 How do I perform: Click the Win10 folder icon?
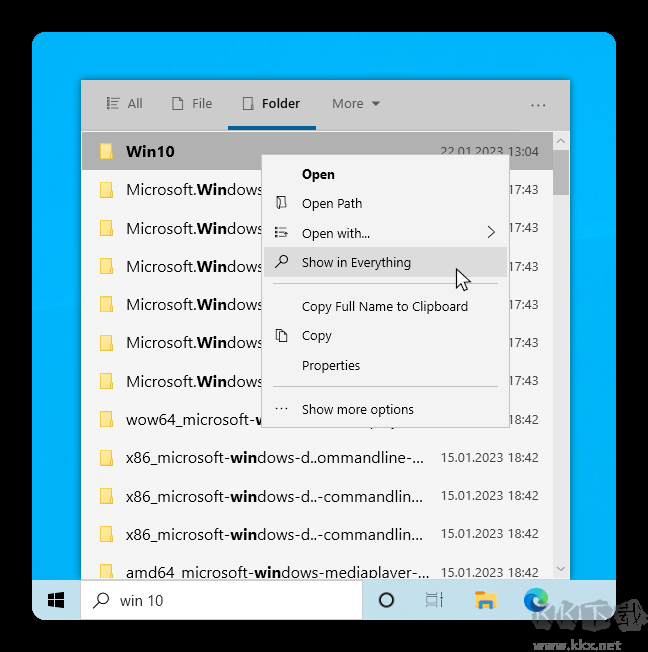coord(106,151)
